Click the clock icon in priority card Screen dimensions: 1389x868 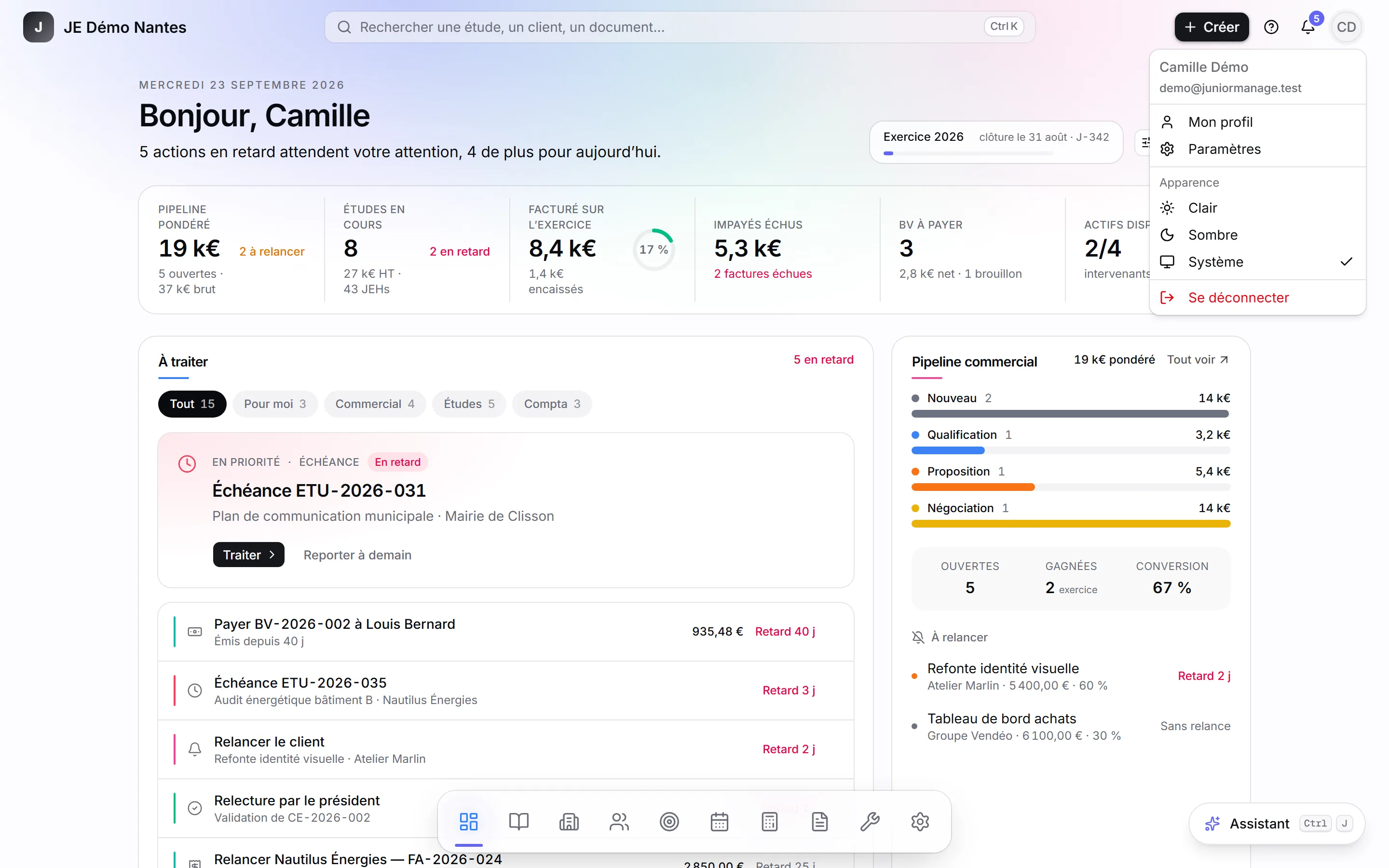pos(187,463)
